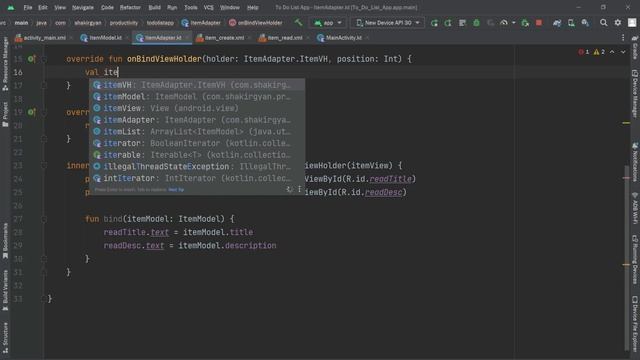Open the Refactor menu
The width and height of the screenshot is (640, 360).
pos(130,7)
